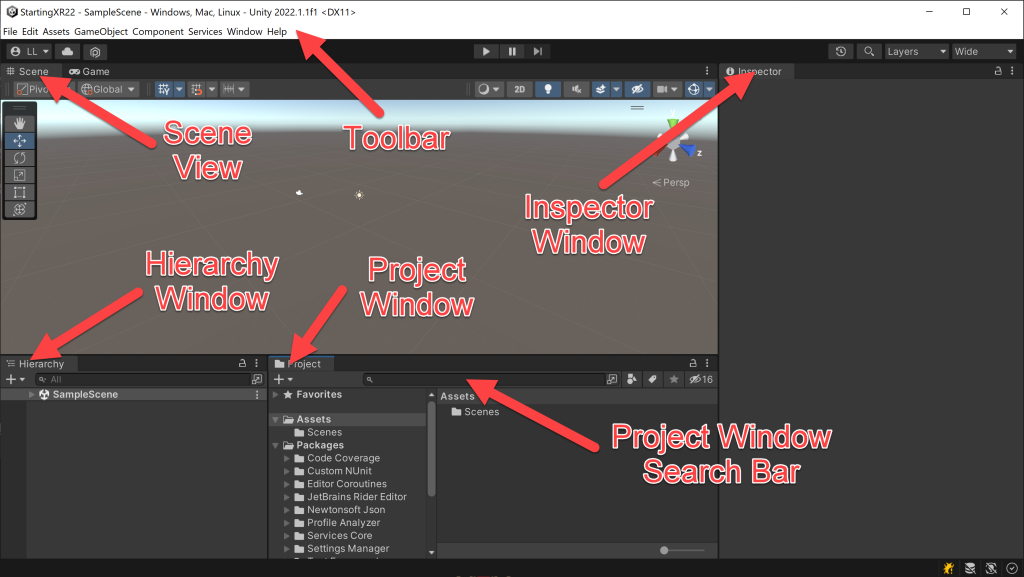Image resolution: width=1024 pixels, height=577 pixels.
Task: Open Unity Cloud services icon
Action: tap(67, 52)
